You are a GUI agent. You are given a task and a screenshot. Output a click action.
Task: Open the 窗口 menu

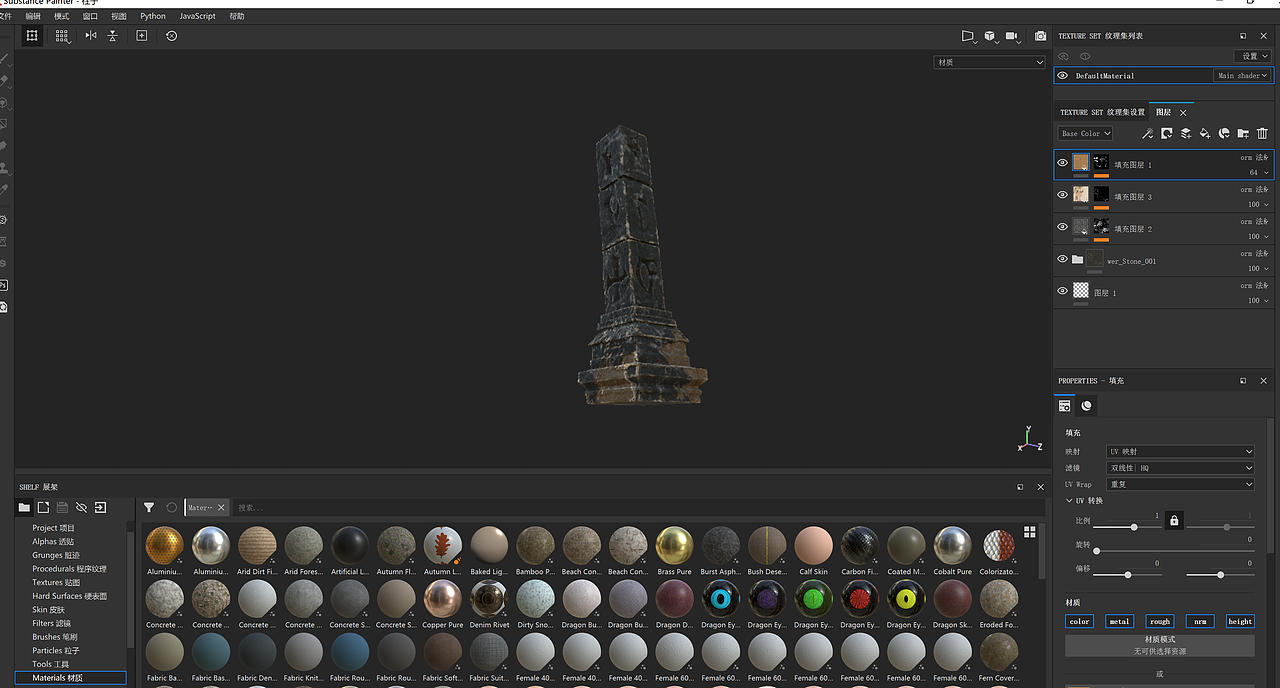[90, 16]
